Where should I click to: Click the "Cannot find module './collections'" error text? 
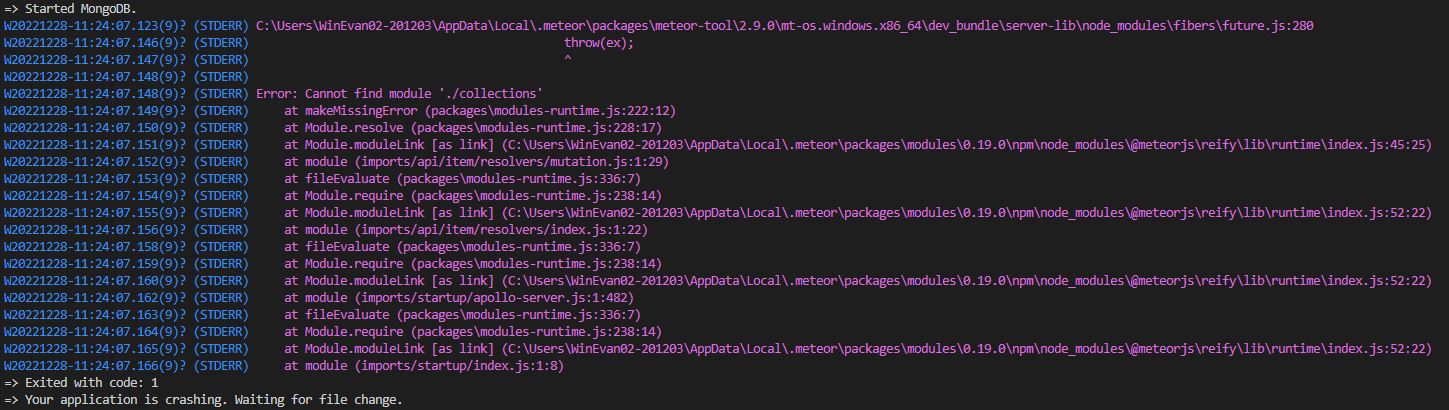click(x=400, y=93)
